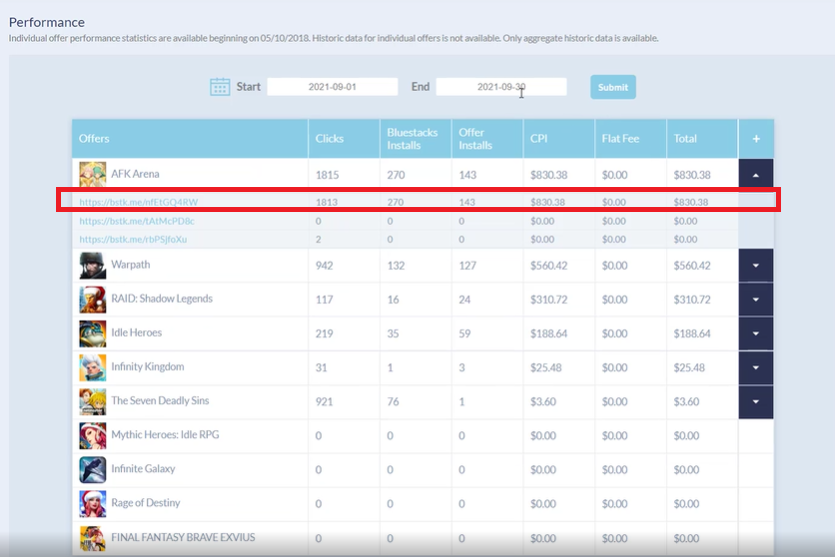Click the RAID: Shadow Legends icon
The image size is (835, 557).
[x=93, y=299]
